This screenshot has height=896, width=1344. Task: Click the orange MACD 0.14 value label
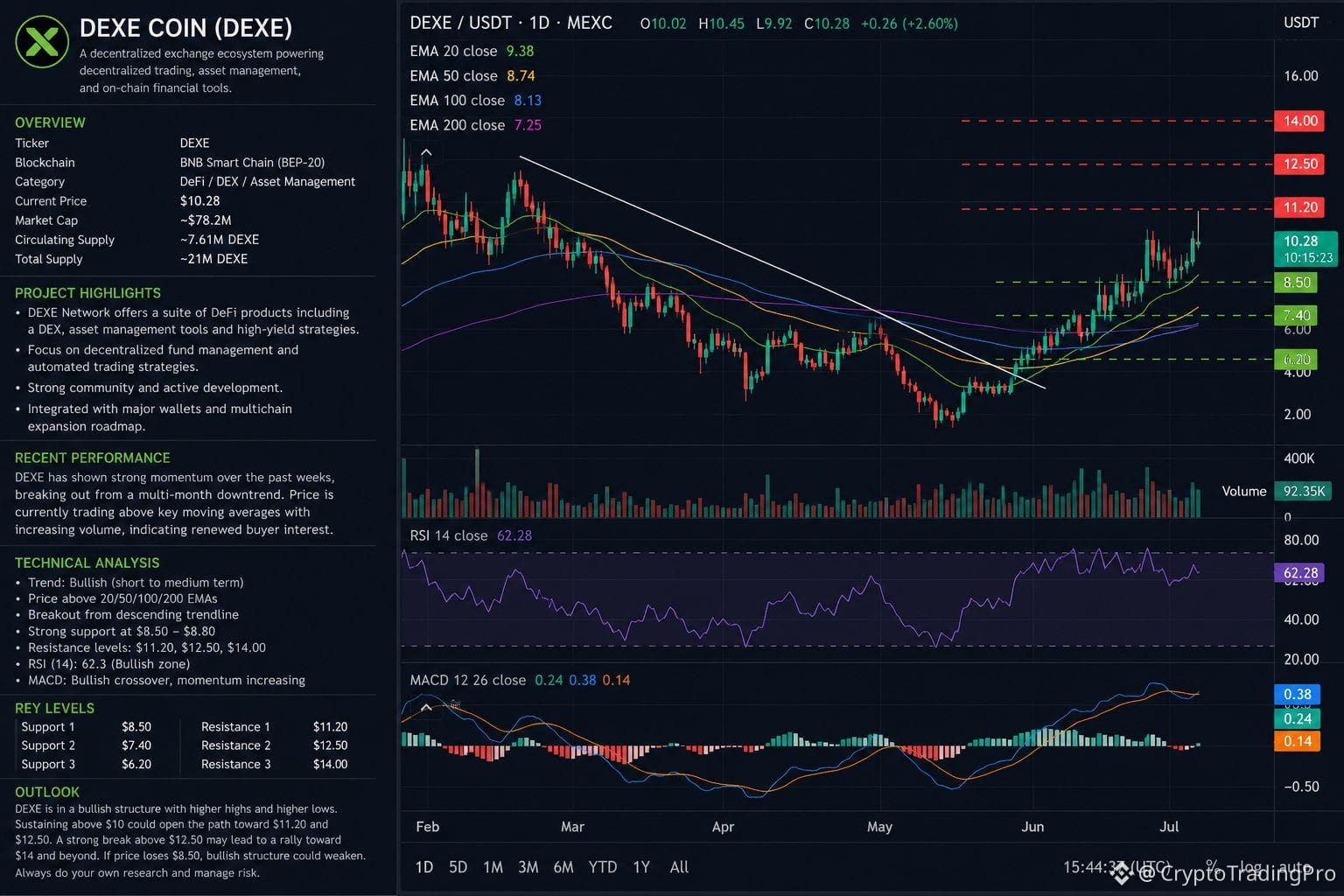[x=1297, y=741]
